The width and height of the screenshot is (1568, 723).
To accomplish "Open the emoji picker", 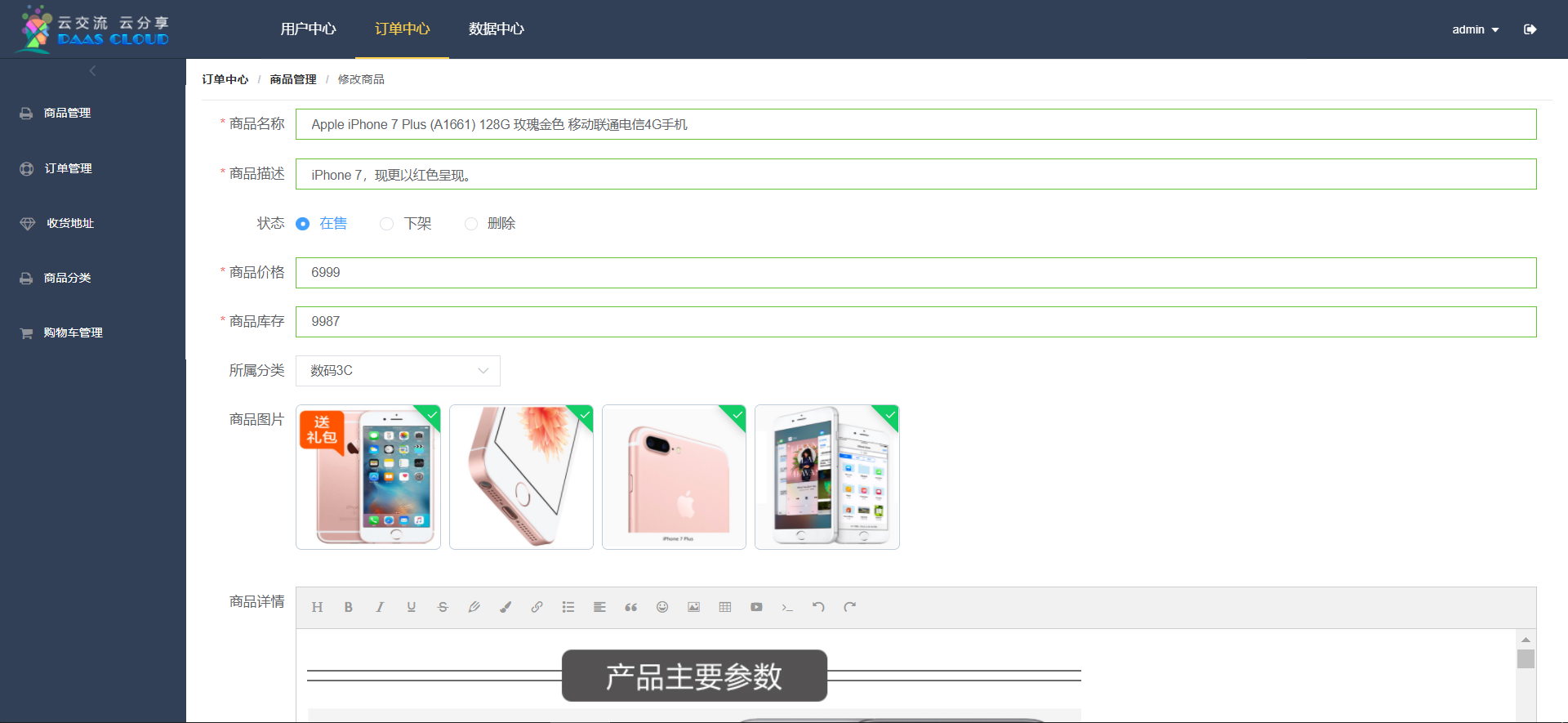I will point(662,607).
